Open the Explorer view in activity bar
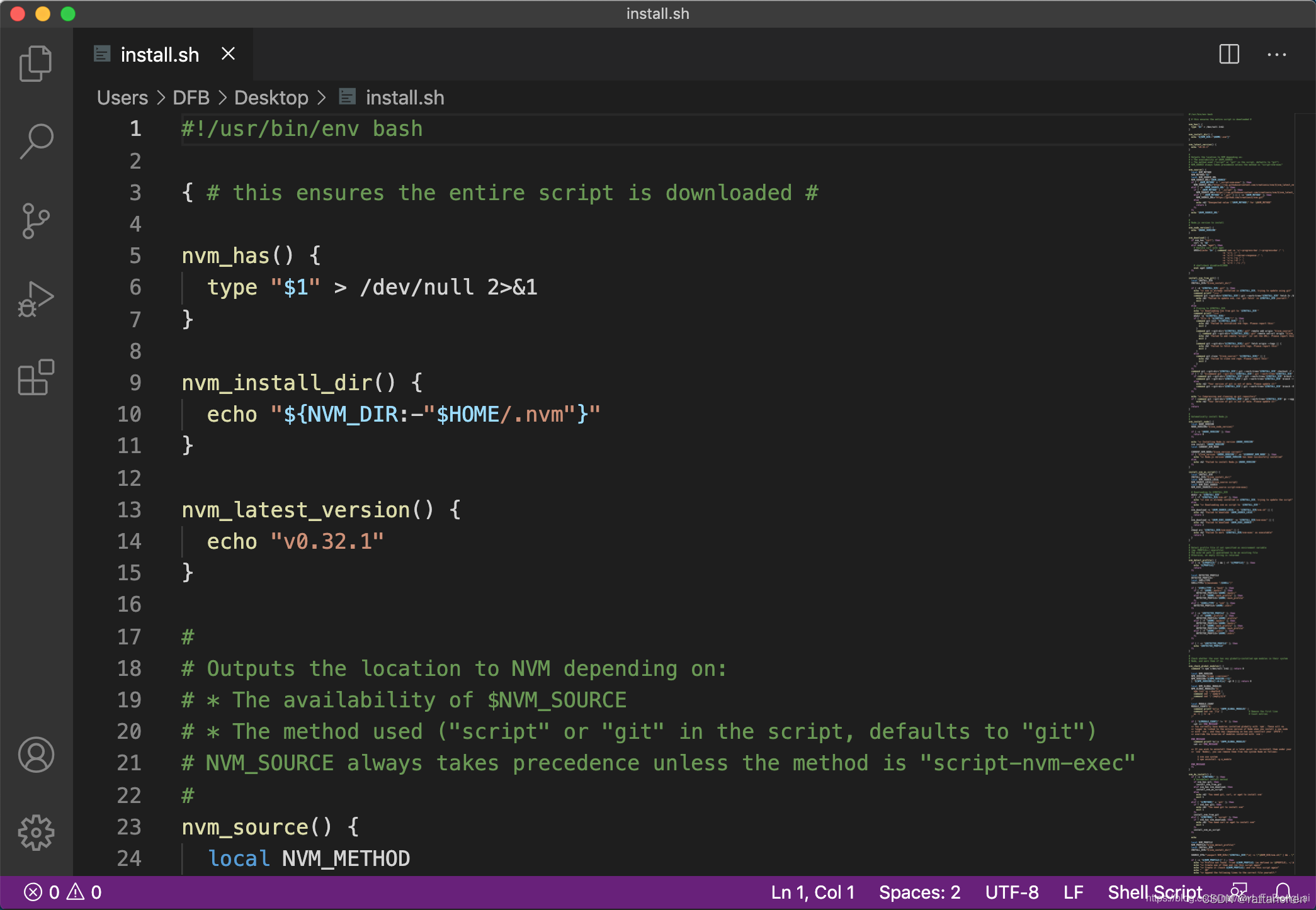Image resolution: width=1316 pixels, height=910 pixels. click(36, 64)
